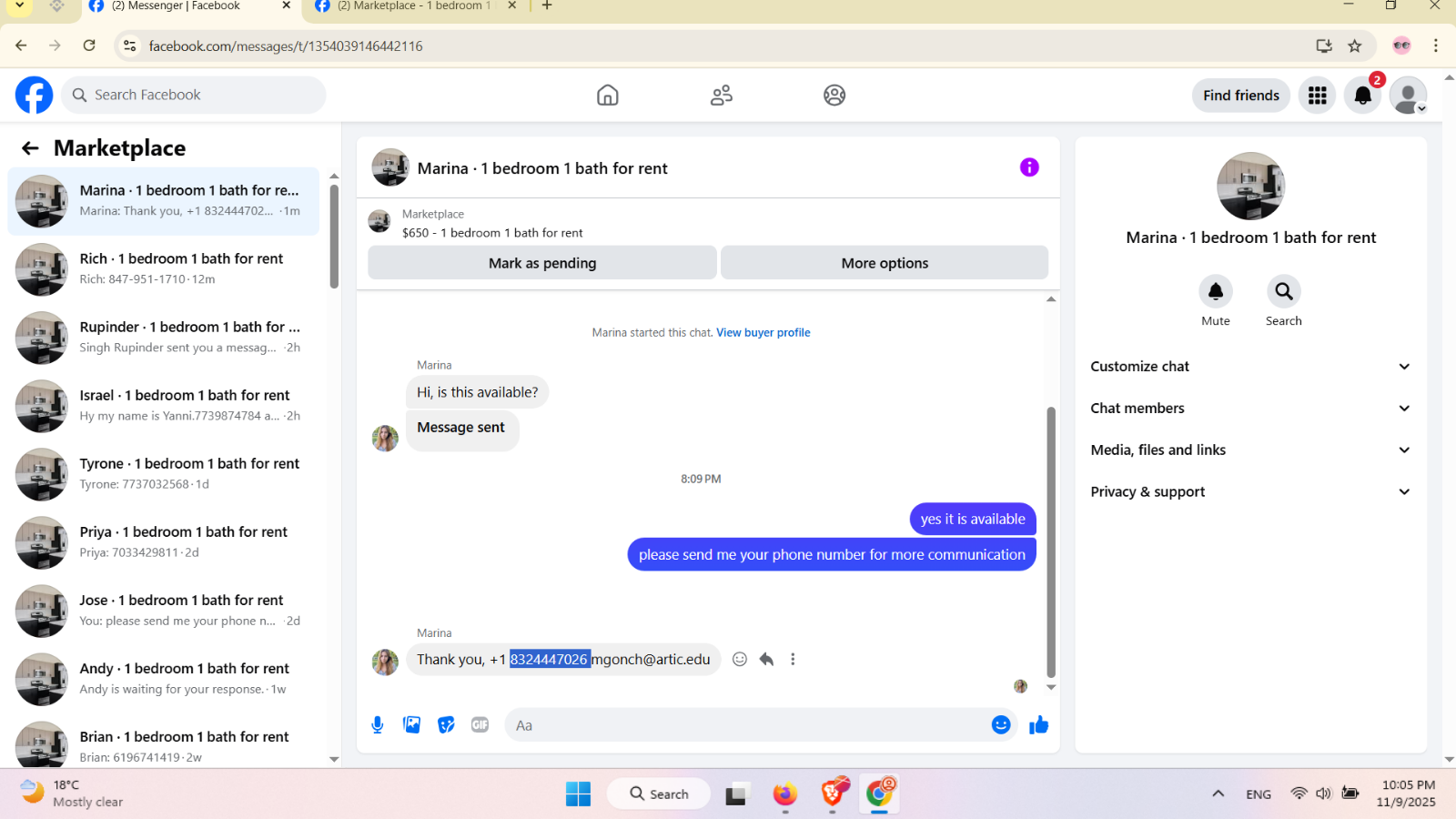Image resolution: width=1456 pixels, height=819 pixels.
Task: Open Israel's 1 bedroom conversation
Action: pos(164,406)
